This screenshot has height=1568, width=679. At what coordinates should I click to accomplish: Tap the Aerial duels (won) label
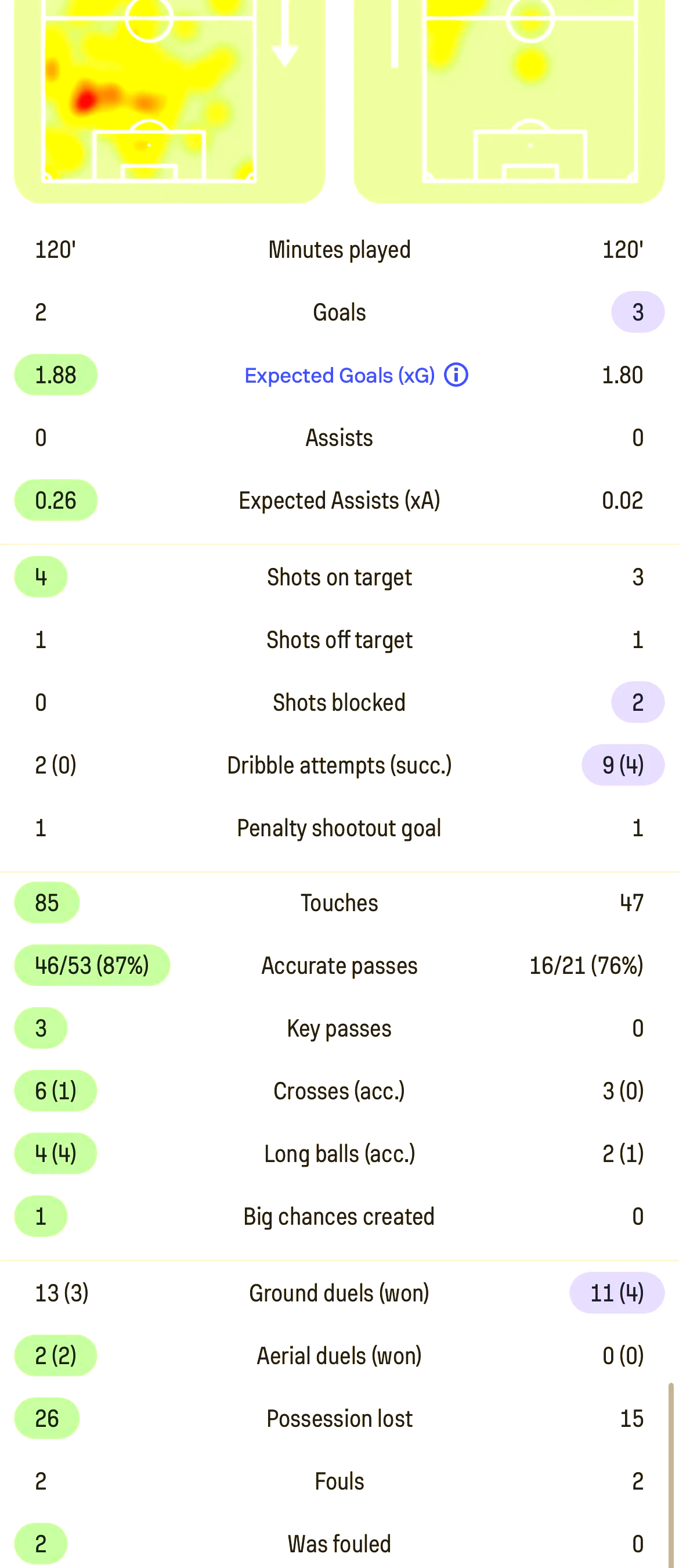point(339,1355)
